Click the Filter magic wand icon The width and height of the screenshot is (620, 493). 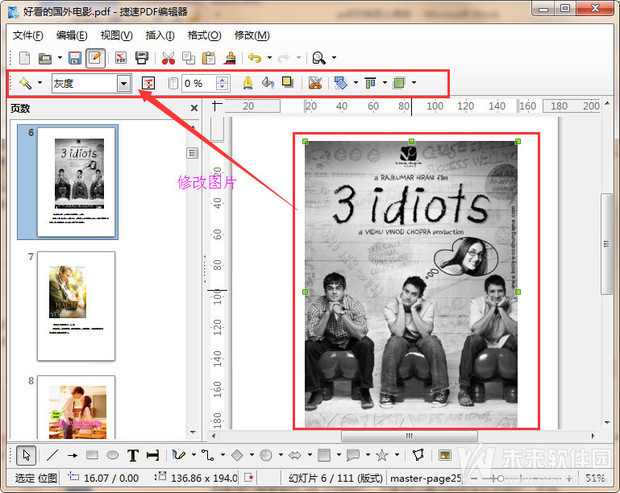[25, 83]
